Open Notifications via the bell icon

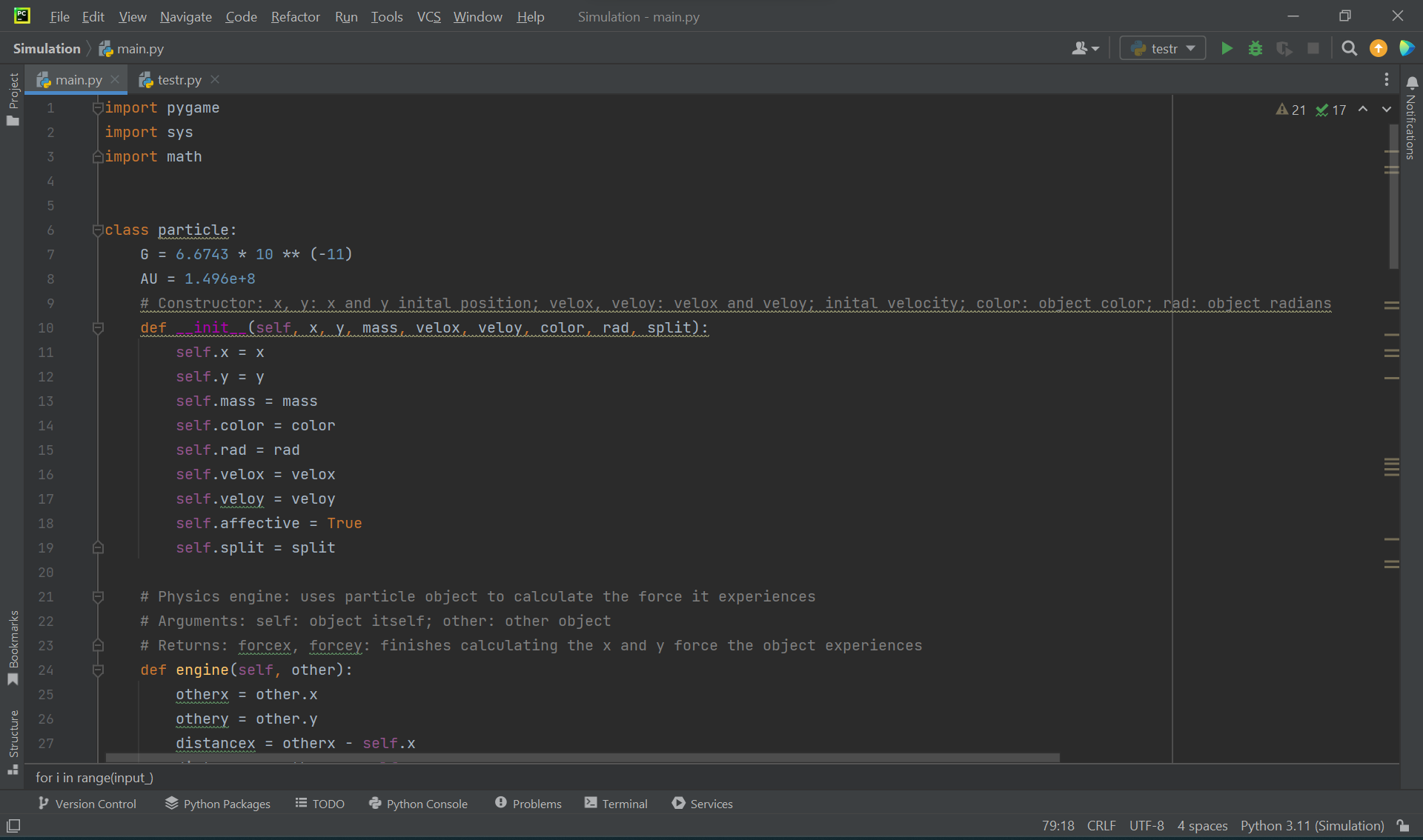[x=1413, y=81]
